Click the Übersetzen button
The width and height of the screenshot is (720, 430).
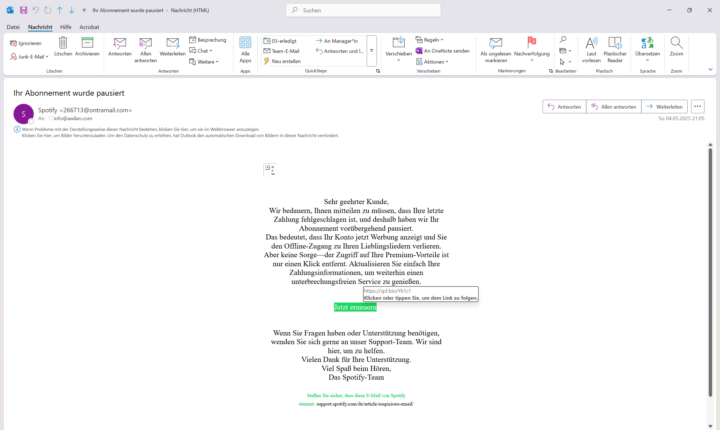click(647, 50)
